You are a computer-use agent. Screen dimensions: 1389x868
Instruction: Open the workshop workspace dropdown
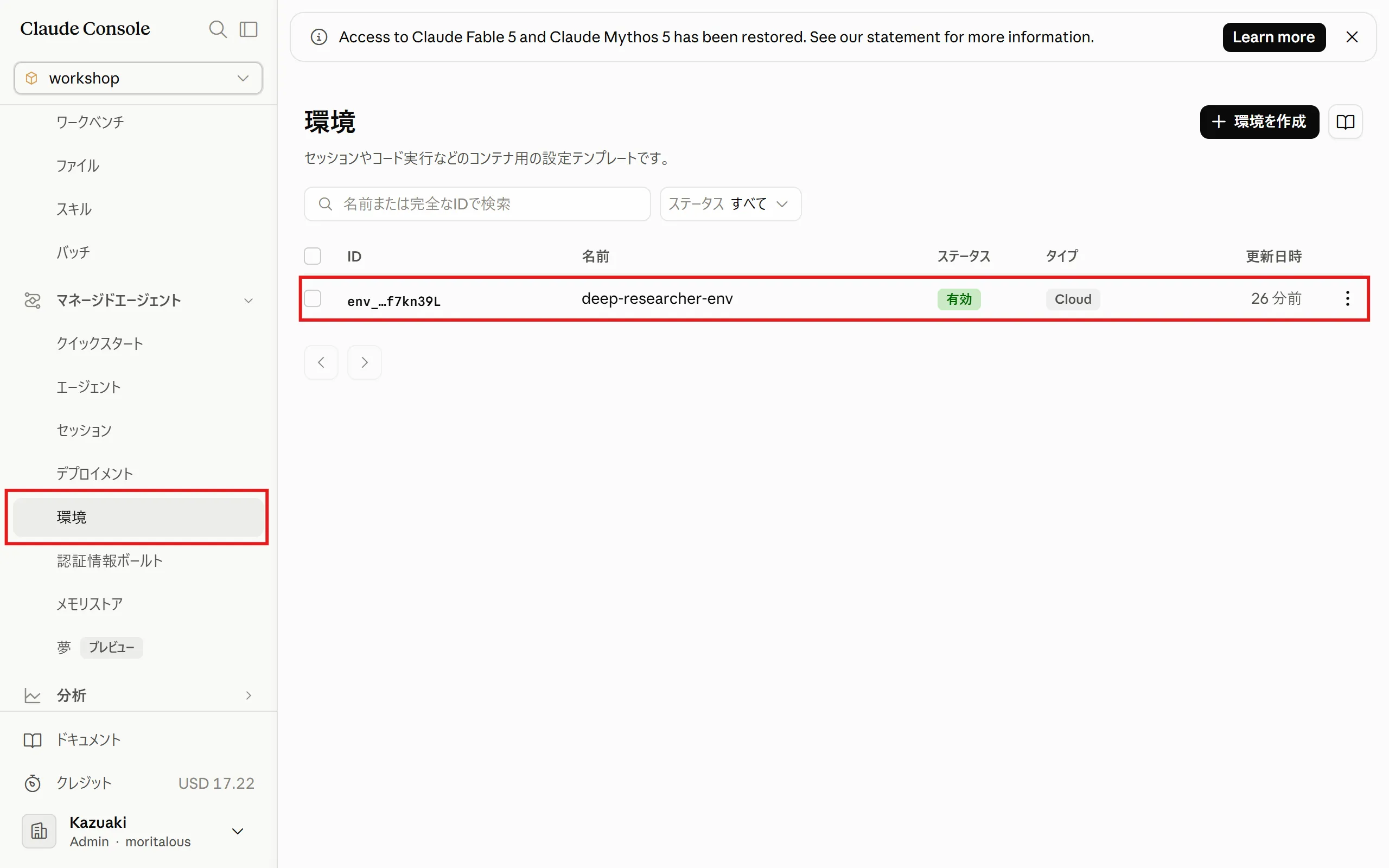pos(138,78)
